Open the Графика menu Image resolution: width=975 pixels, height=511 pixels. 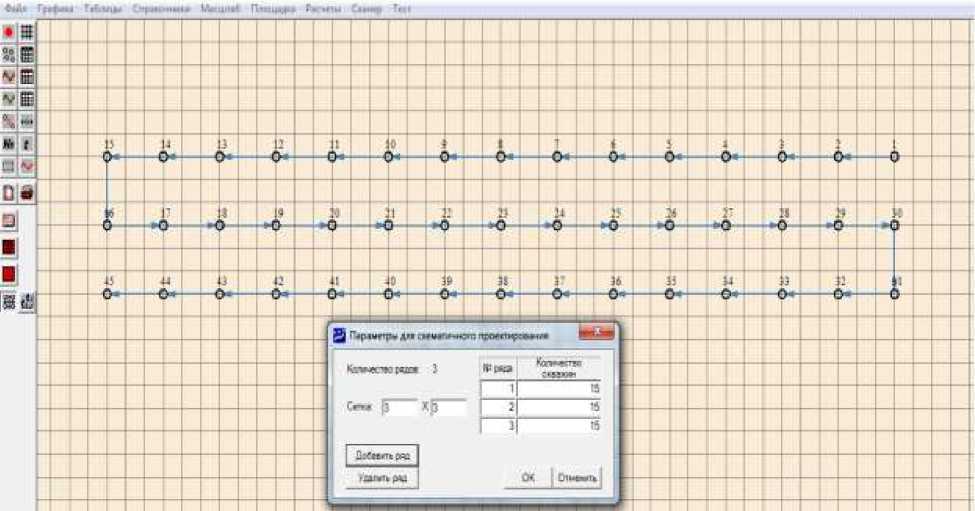click(x=55, y=9)
